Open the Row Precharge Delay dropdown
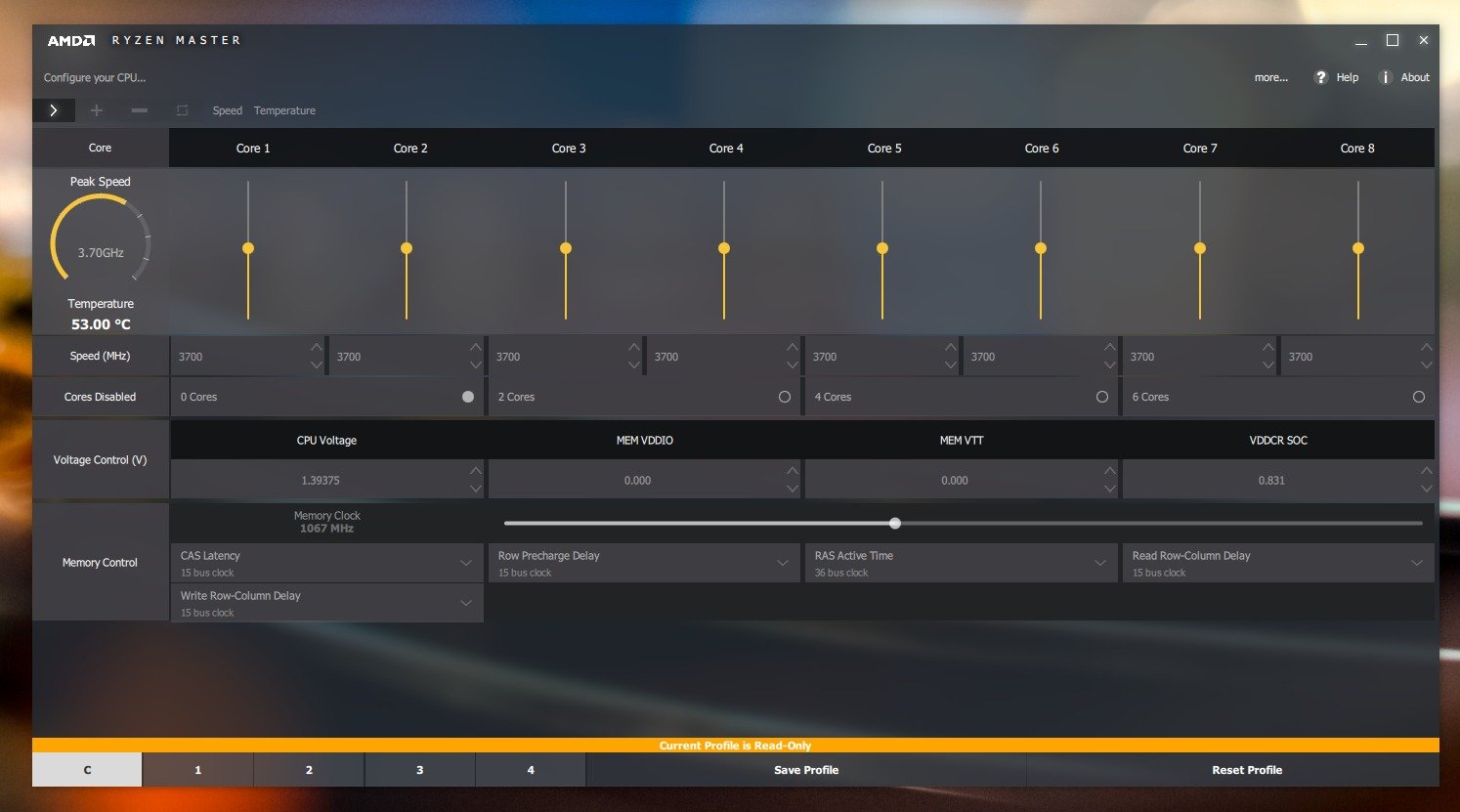The width and height of the screenshot is (1460, 812). click(644, 564)
